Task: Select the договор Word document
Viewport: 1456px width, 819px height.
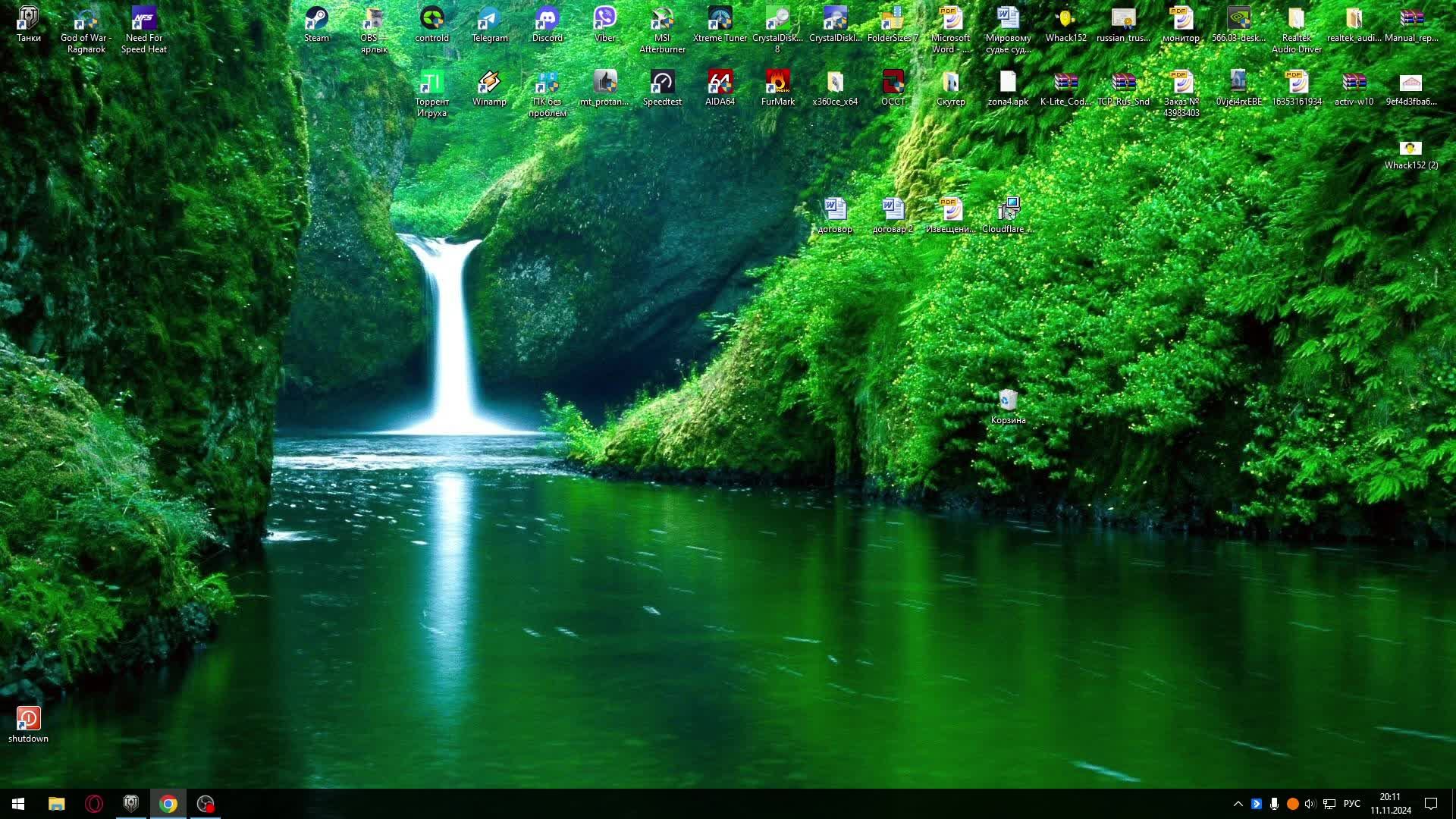Action: 835,211
